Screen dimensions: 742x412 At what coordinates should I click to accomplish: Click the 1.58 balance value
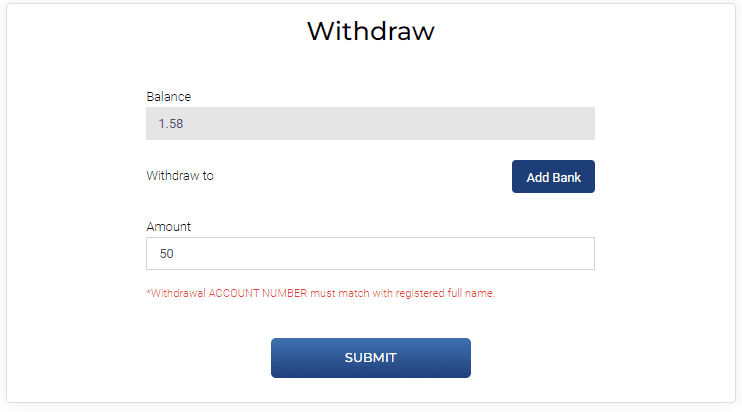(x=170, y=123)
